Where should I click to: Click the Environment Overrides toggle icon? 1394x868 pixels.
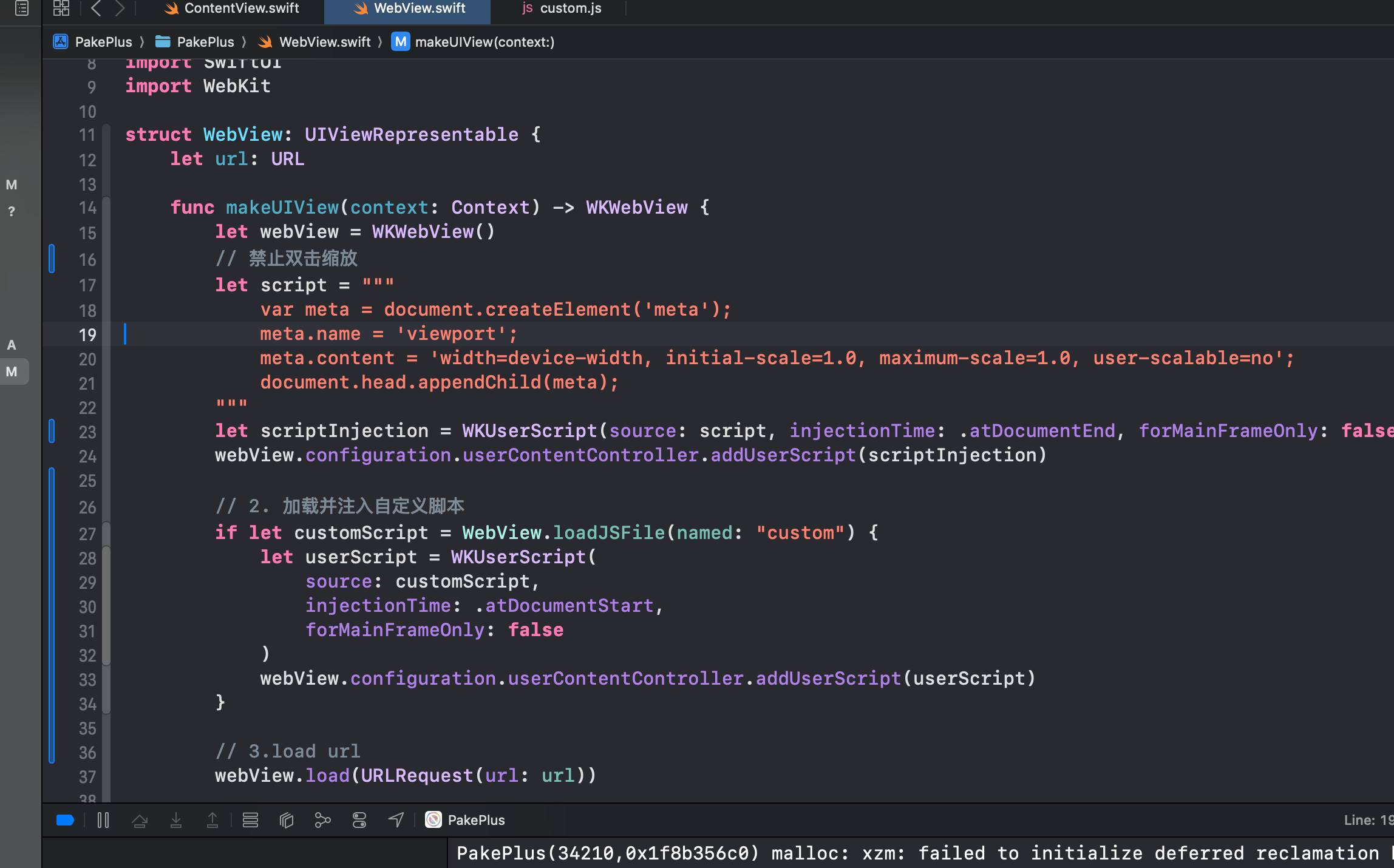(x=359, y=821)
